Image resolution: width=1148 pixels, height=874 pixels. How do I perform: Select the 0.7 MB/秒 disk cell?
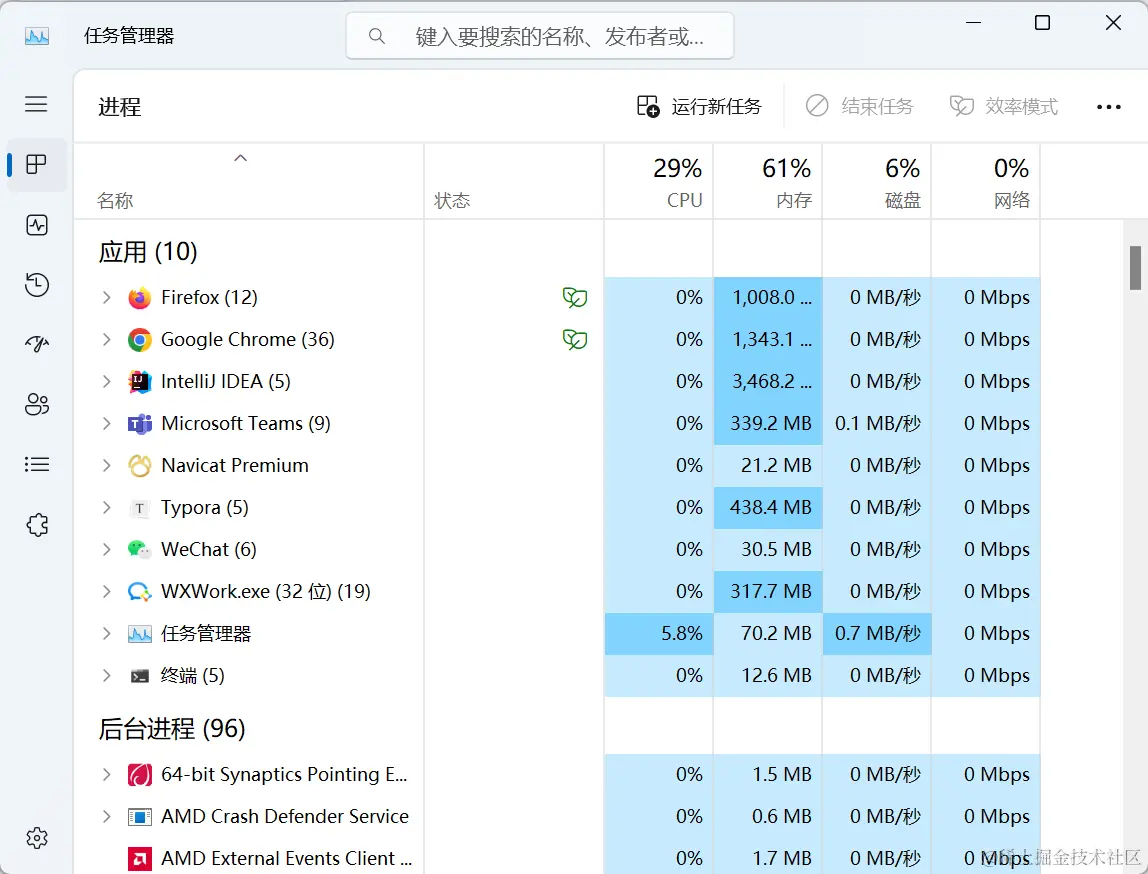click(x=877, y=634)
